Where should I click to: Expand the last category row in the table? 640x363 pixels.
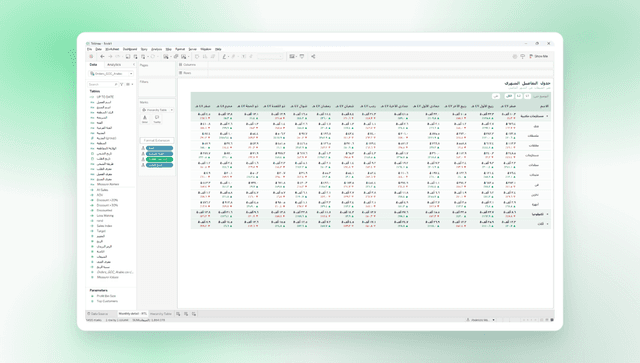[x=547, y=224]
